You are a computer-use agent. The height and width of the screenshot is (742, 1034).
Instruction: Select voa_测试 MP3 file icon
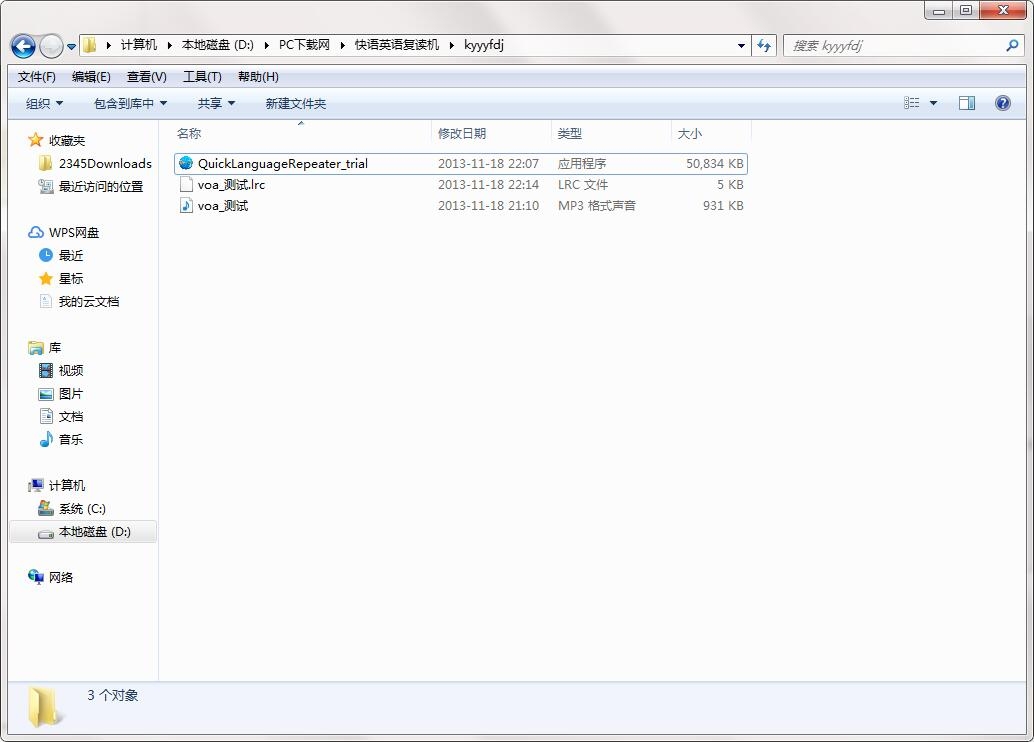[186, 206]
